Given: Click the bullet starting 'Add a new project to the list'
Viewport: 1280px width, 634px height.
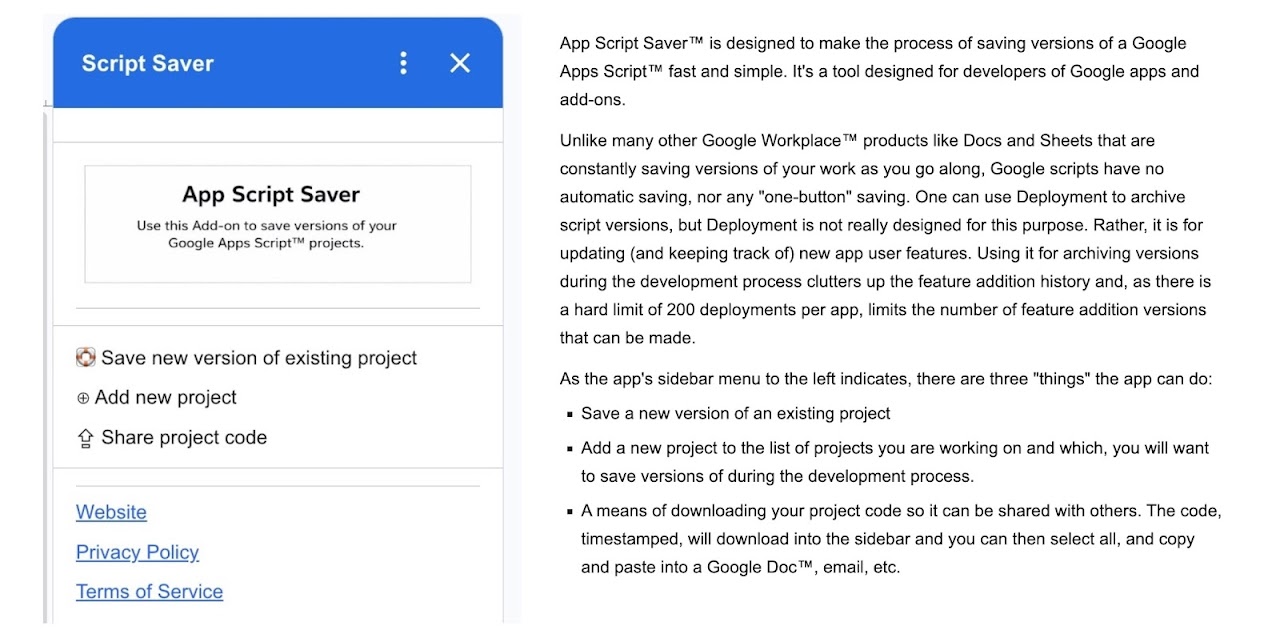Looking at the screenshot, I should tap(895, 462).
